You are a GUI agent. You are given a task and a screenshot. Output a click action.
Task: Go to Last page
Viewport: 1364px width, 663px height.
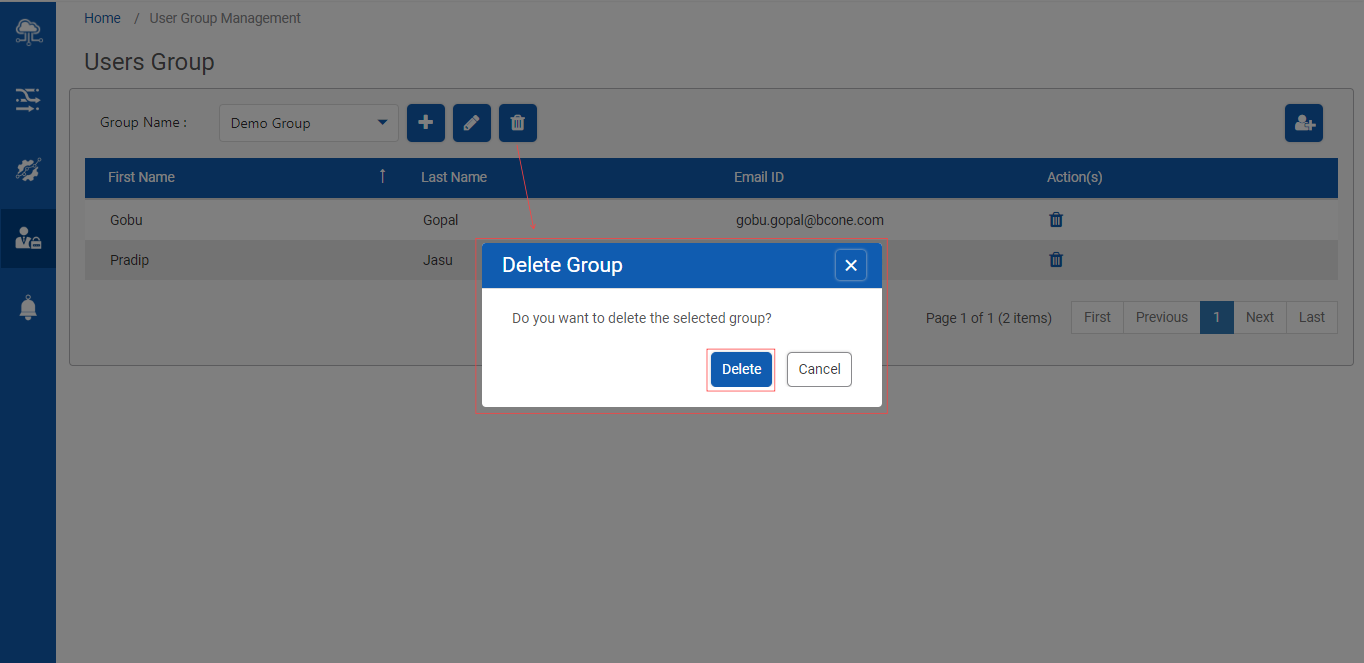click(1312, 317)
